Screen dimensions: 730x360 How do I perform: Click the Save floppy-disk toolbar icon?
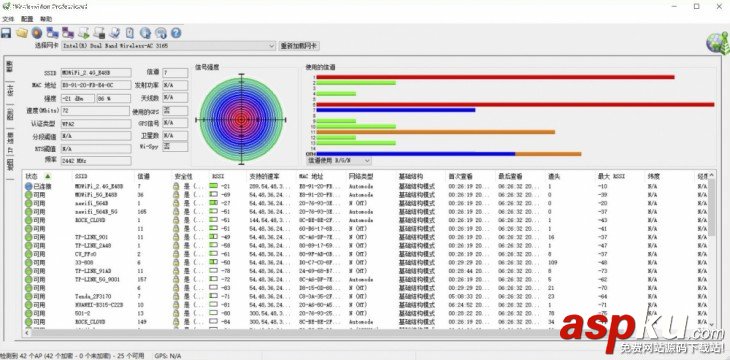click(x=6, y=33)
